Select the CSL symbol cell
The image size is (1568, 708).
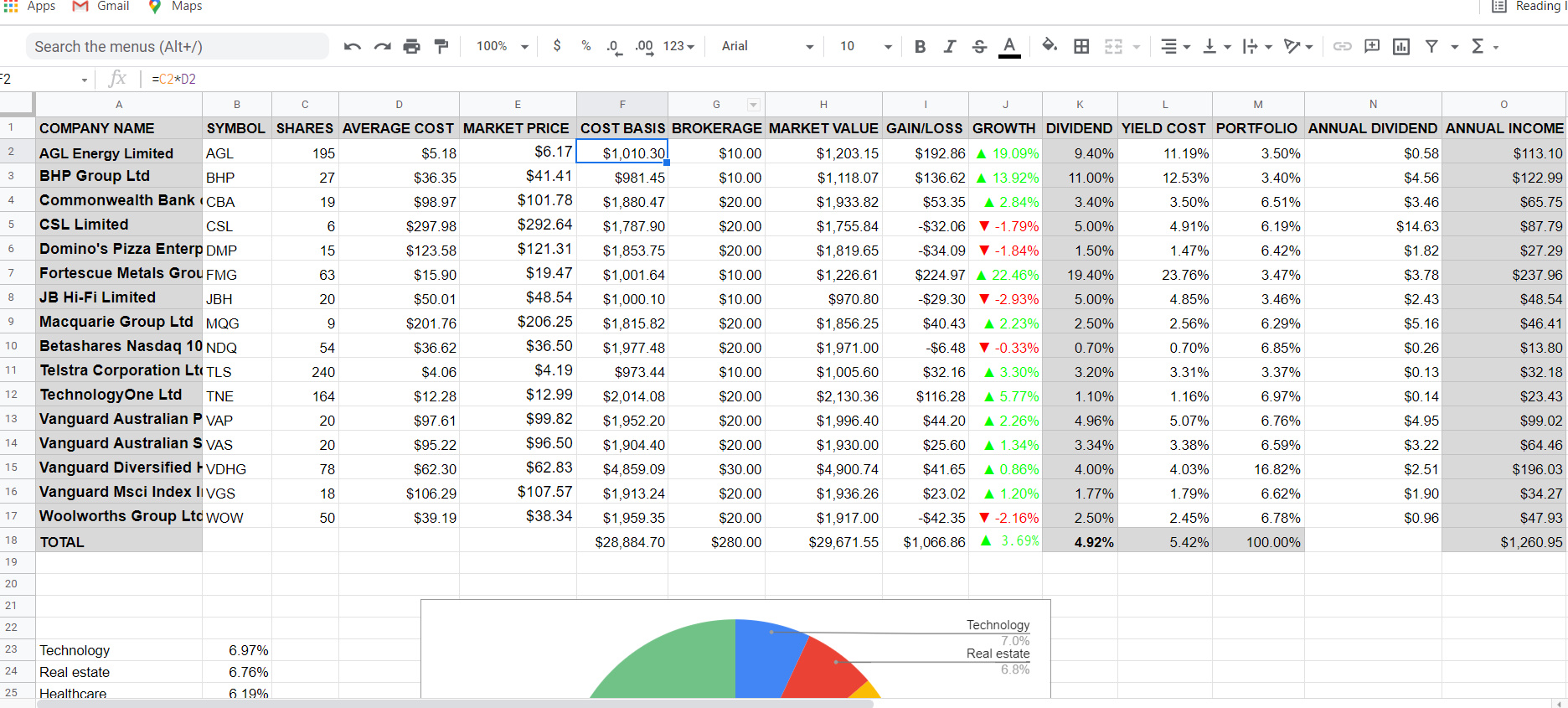[x=237, y=225]
